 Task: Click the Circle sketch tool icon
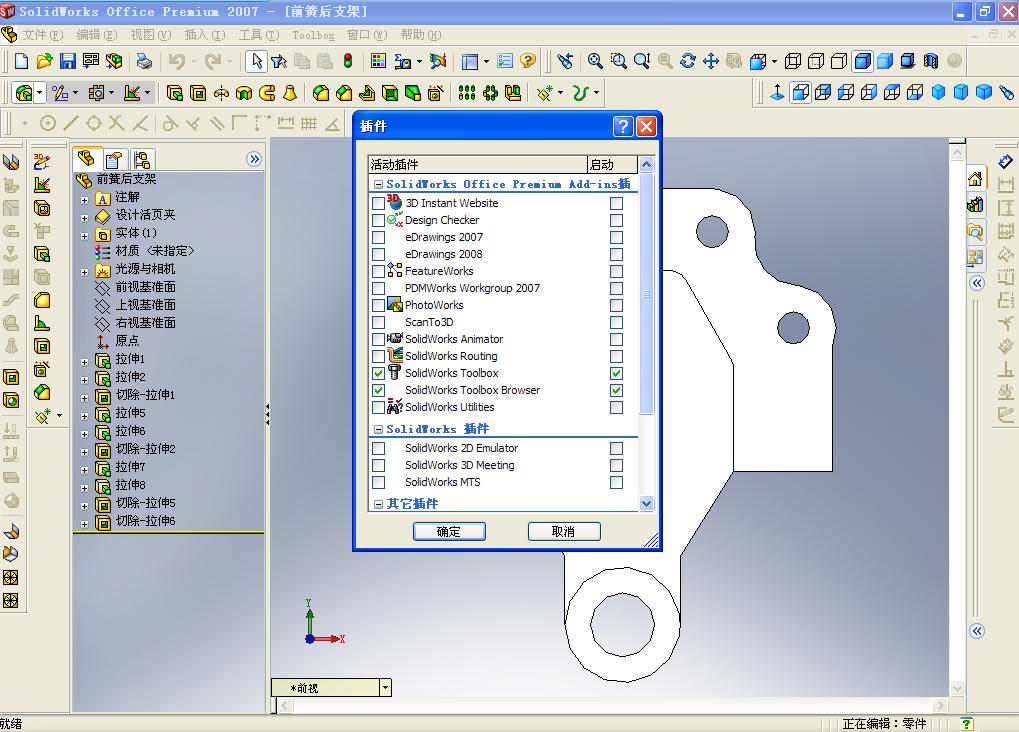[x=47, y=123]
